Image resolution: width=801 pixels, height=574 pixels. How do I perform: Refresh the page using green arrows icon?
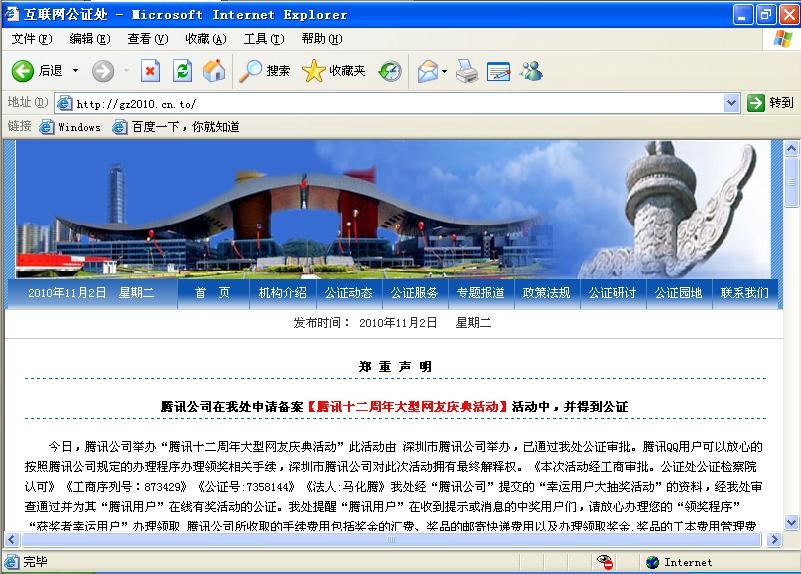tap(182, 71)
